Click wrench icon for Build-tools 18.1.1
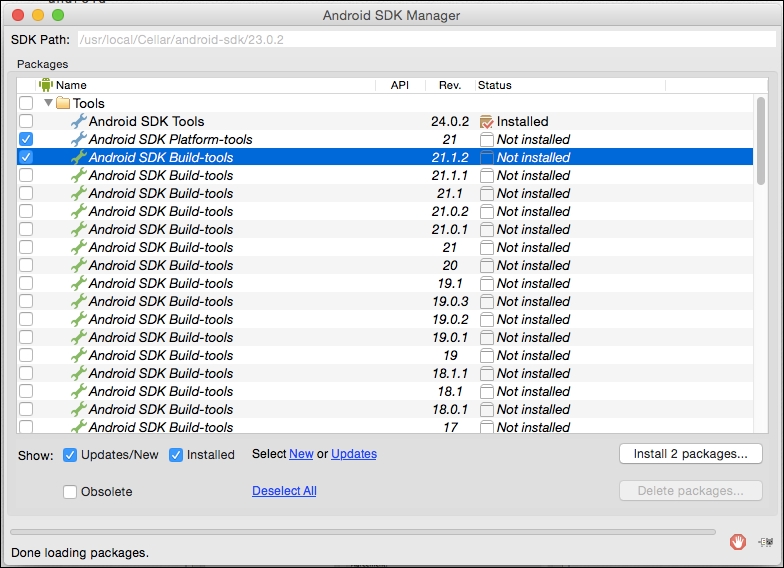Viewport: 784px width, 568px height. (78, 373)
